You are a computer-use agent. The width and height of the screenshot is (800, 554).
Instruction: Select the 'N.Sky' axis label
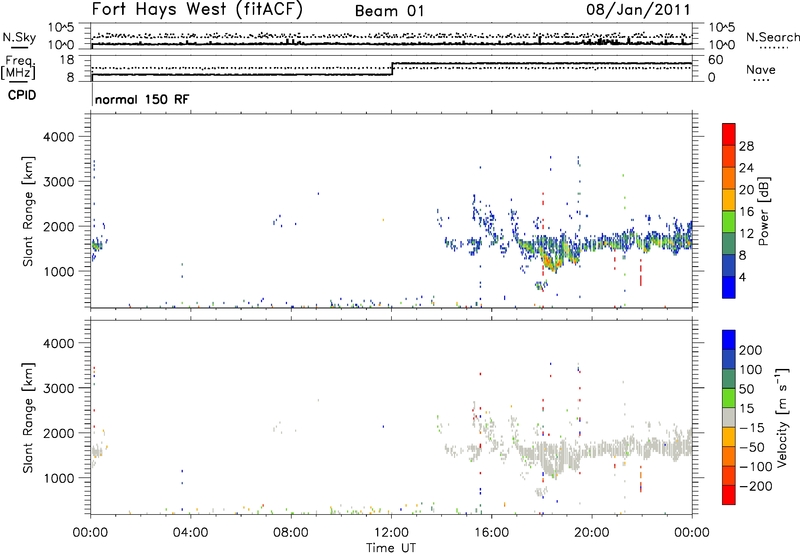[x=19, y=38]
